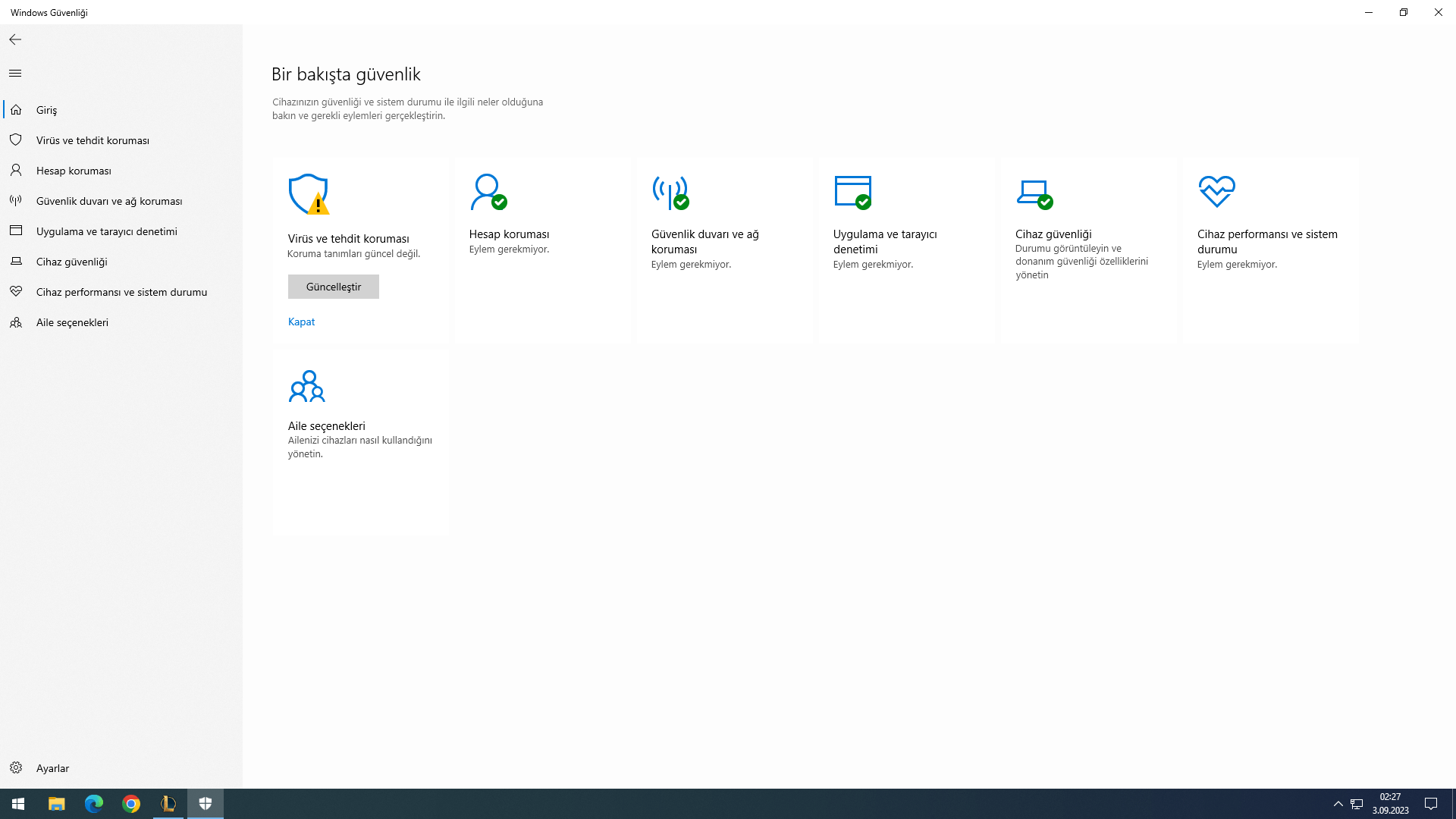Click the firewall antenna tile icon
Viewport: 1456px width, 819px height.
click(x=670, y=192)
